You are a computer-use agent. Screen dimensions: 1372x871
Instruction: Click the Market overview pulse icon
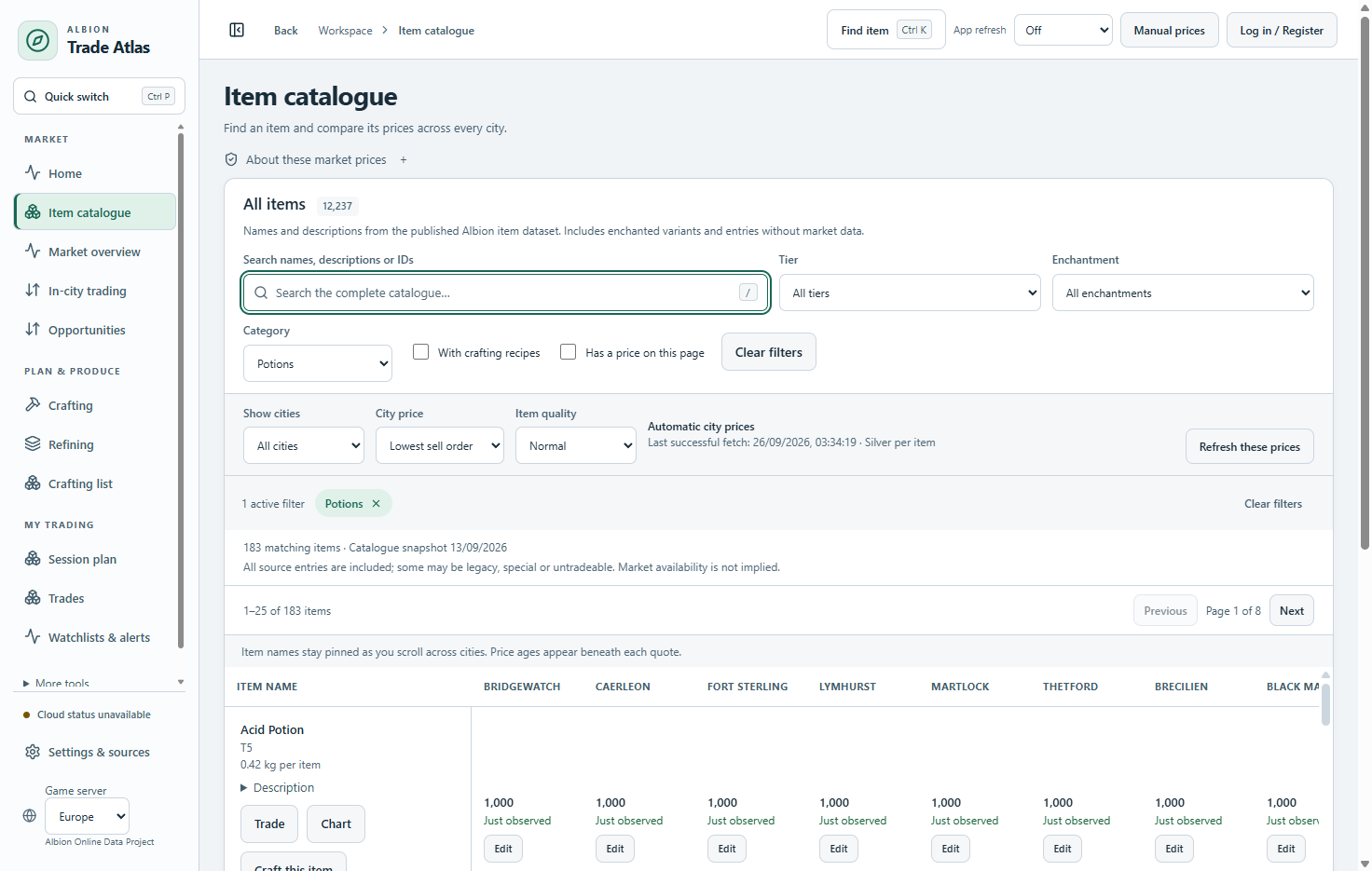pos(33,251)
